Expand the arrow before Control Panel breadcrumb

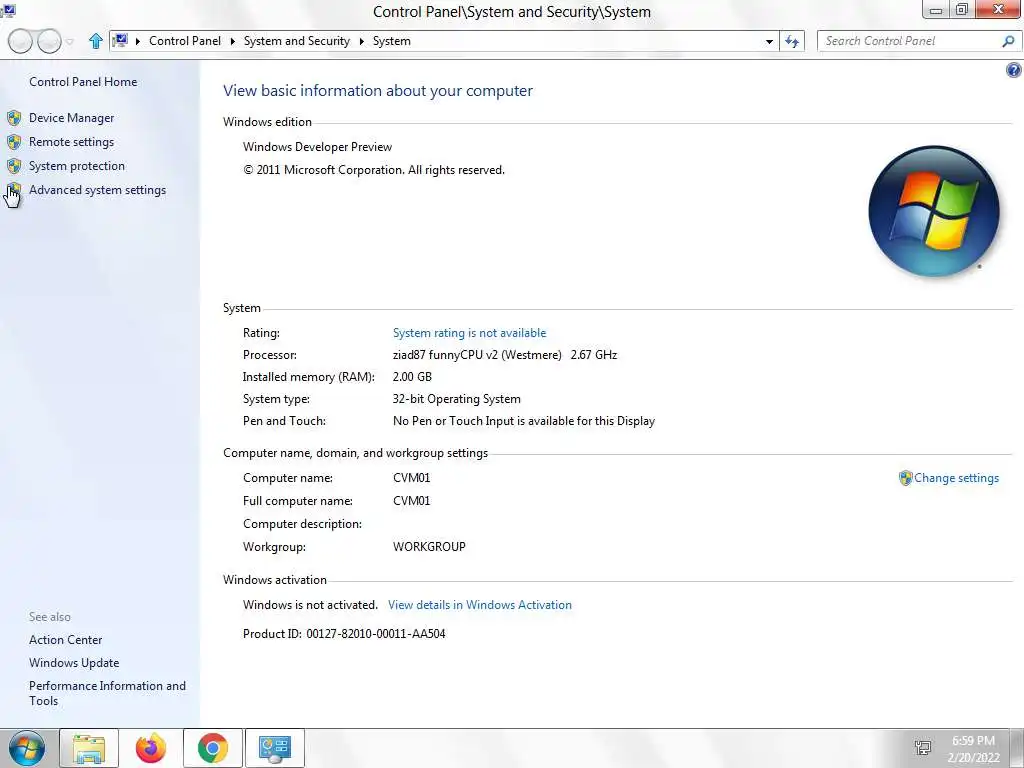click(138, 41)
